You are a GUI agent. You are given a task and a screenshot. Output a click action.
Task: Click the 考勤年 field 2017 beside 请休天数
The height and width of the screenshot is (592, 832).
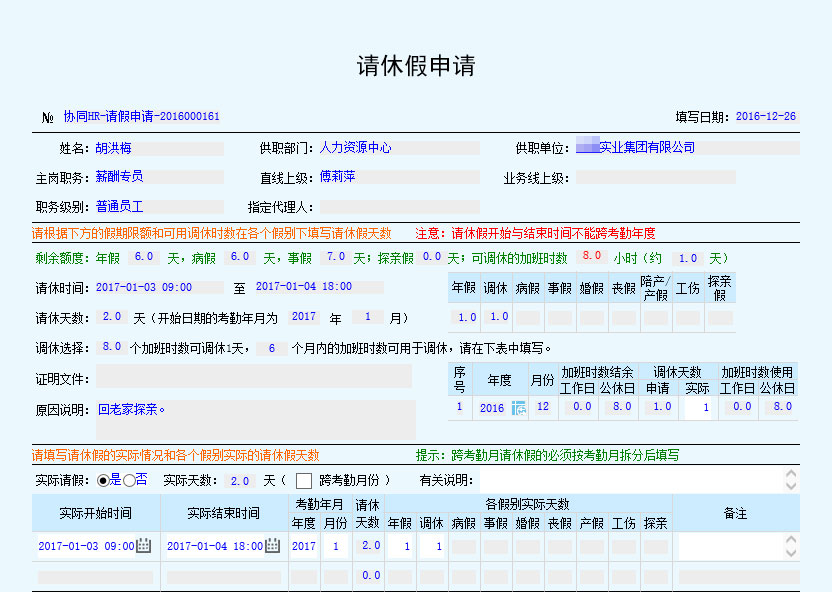point(304,317)
